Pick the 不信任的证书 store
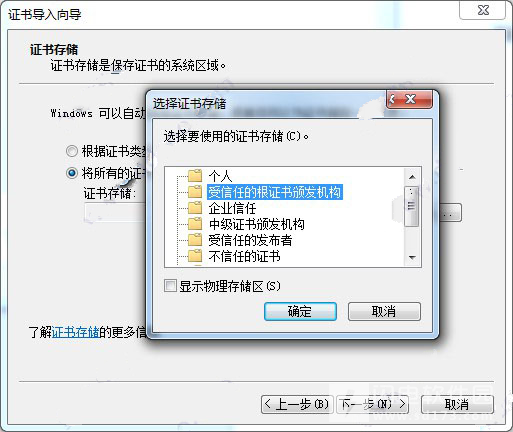This screenshot has width=513, height=432. click(x=244, y=256)
